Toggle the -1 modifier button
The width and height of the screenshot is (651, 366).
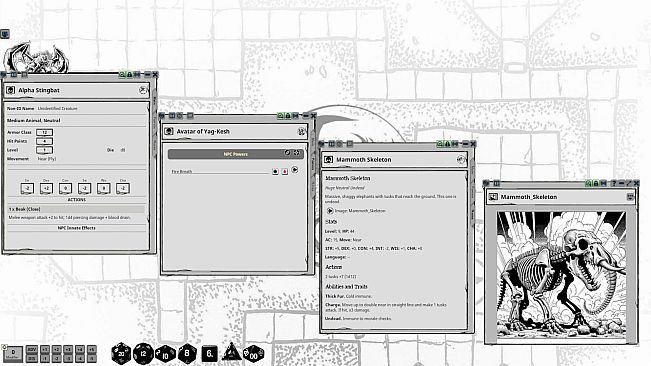point(45,358)
